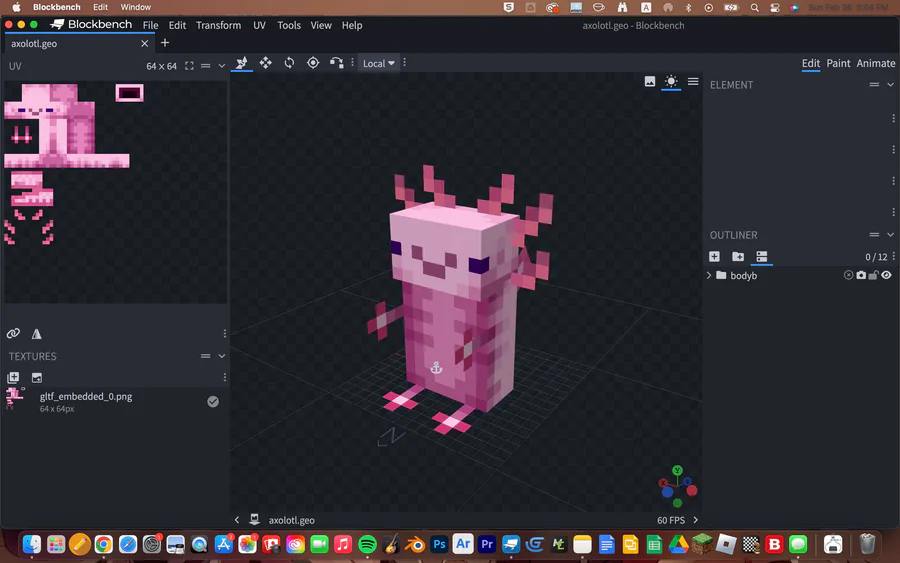Select the bodyb folder in the Outliner
The image size is (900, 563).
point(721,275)
